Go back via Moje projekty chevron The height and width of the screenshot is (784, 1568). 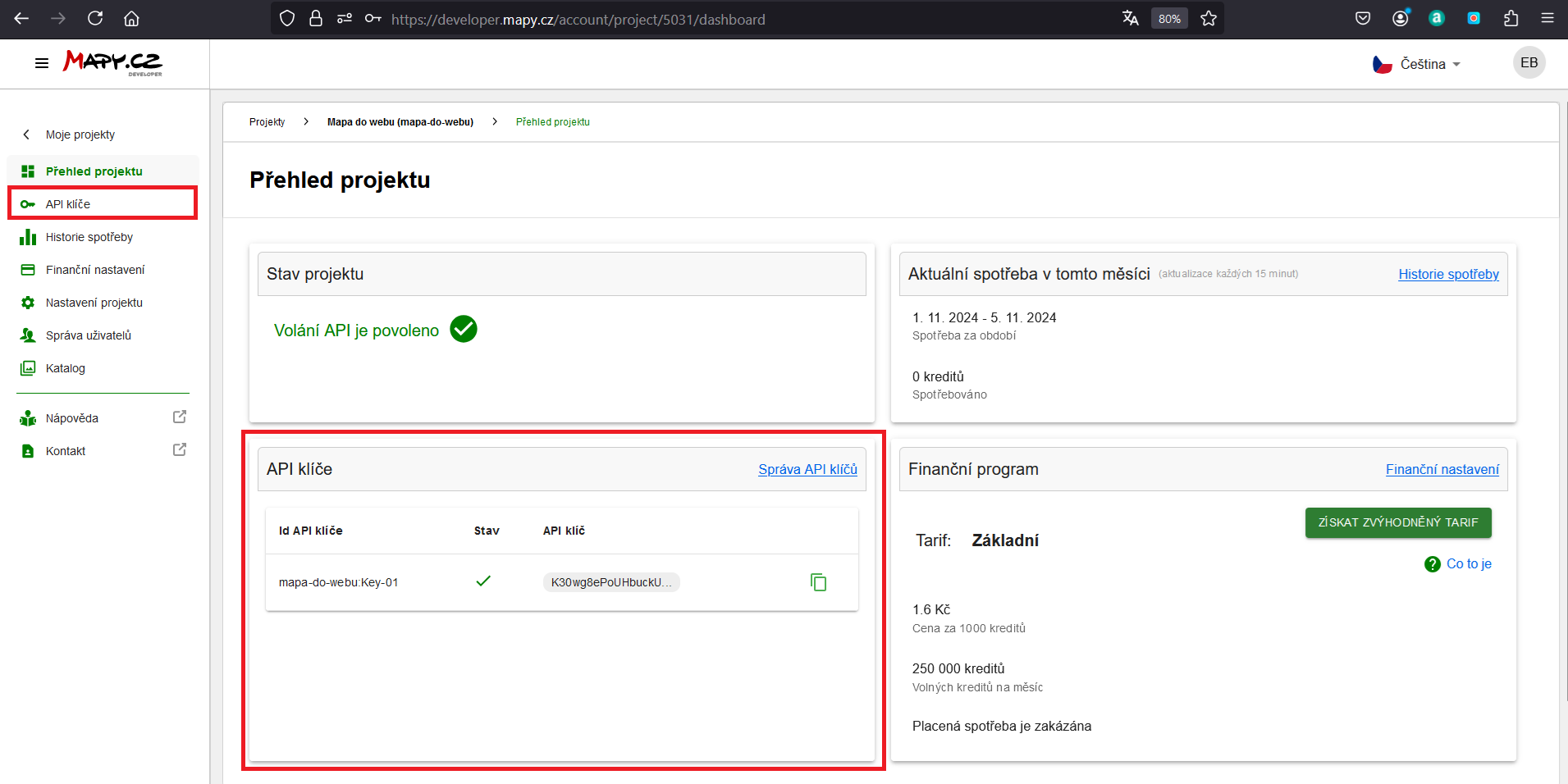(26, 134)
